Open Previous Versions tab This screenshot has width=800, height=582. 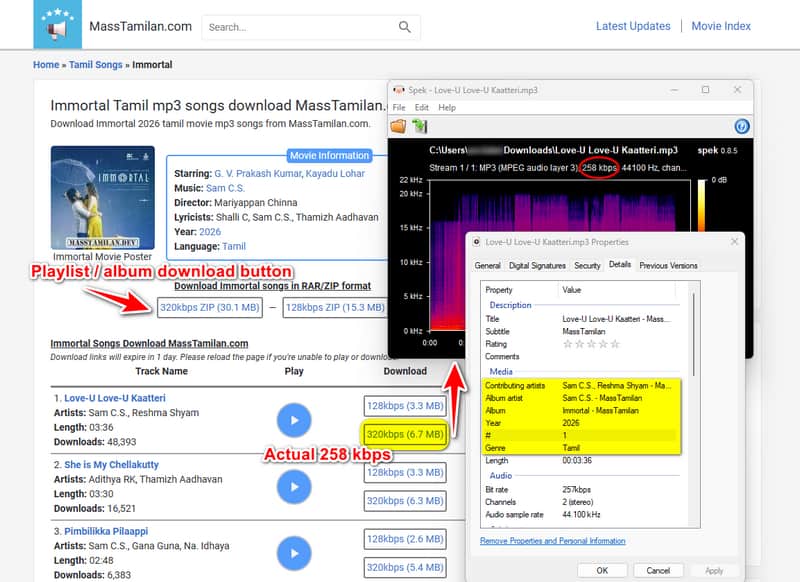coord(668,266)
